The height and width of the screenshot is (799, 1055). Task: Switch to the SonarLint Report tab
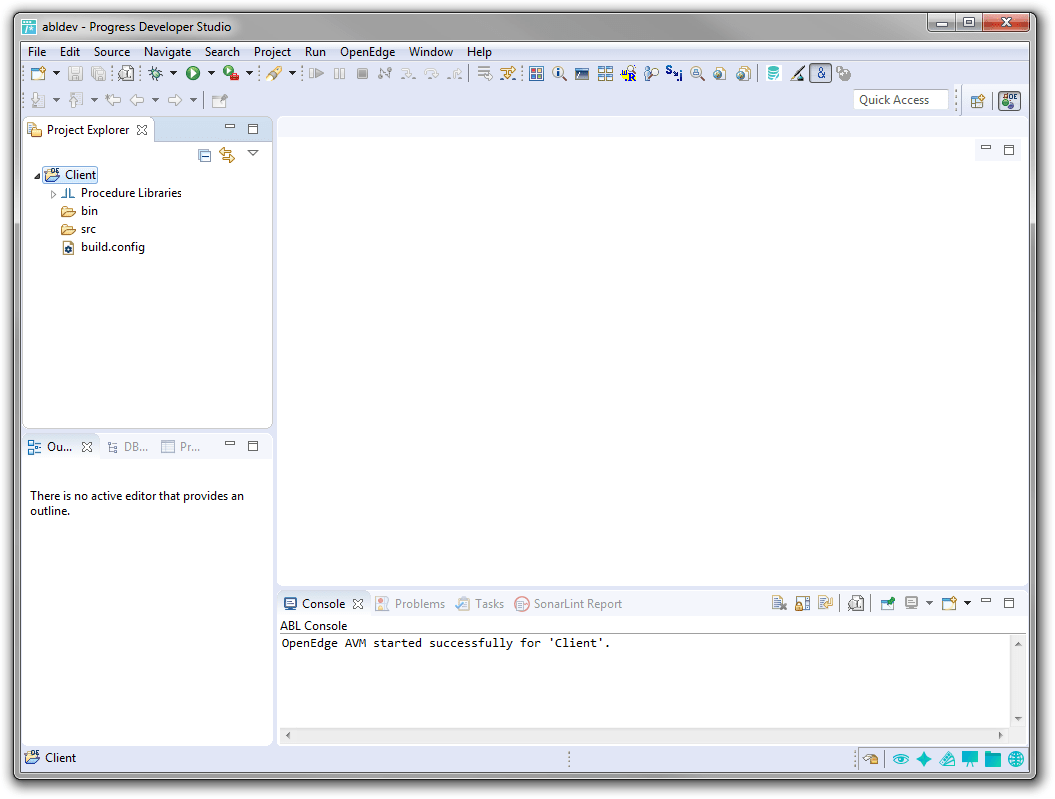click(x=569, y=604)
